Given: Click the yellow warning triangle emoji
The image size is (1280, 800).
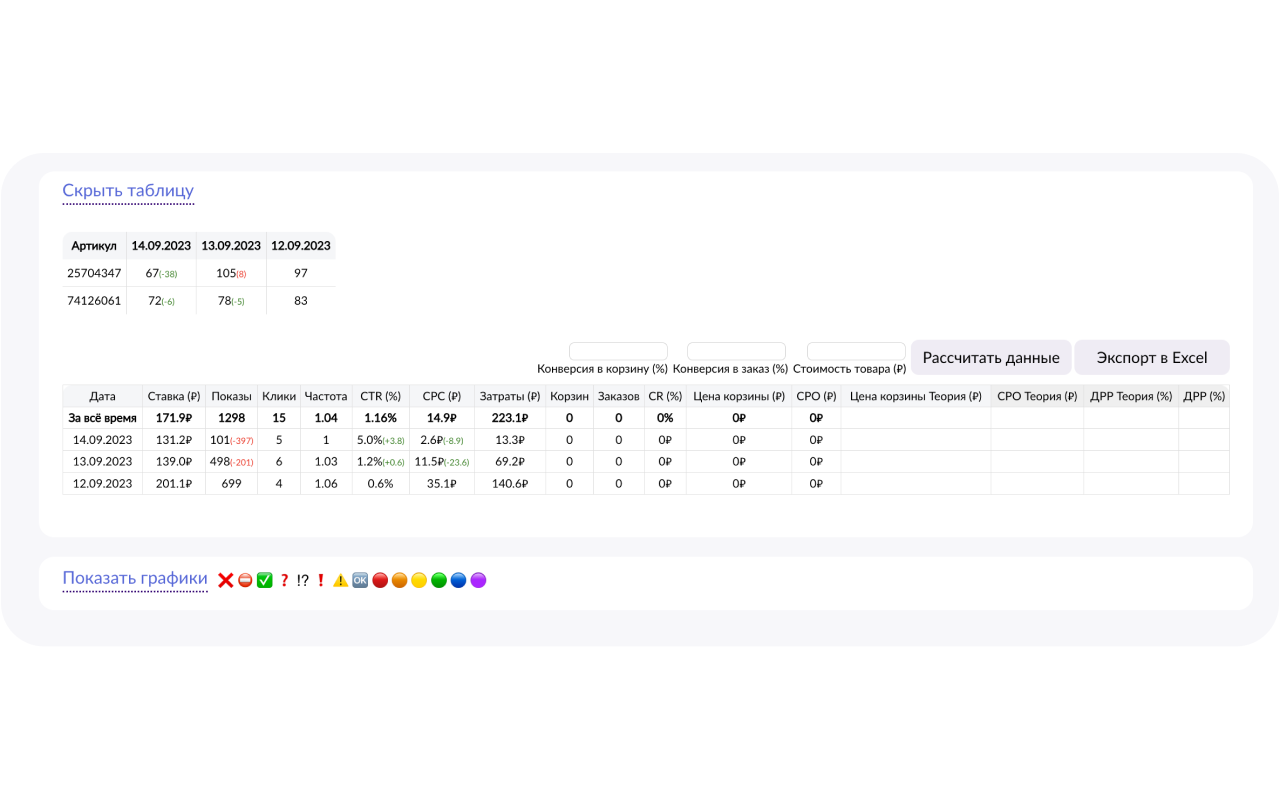Looking at the screenshot, I should (x=340, y=580).
